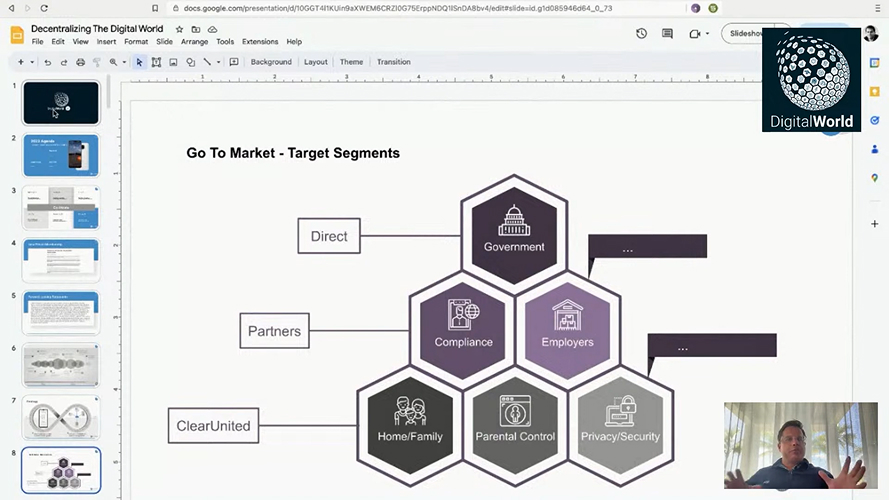Click the insert image icon

[173, 62]
